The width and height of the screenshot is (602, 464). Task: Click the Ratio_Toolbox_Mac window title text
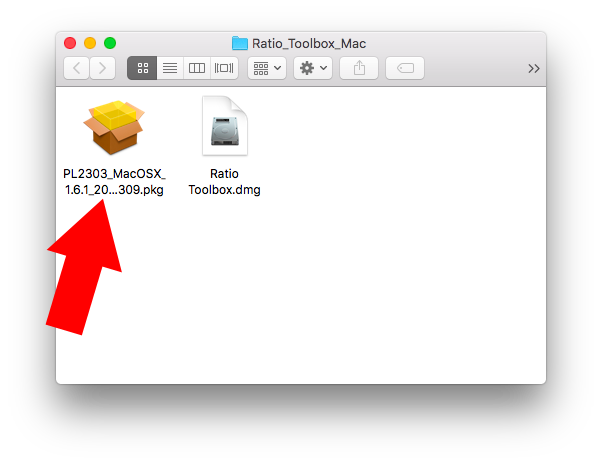tap(309, 44)
